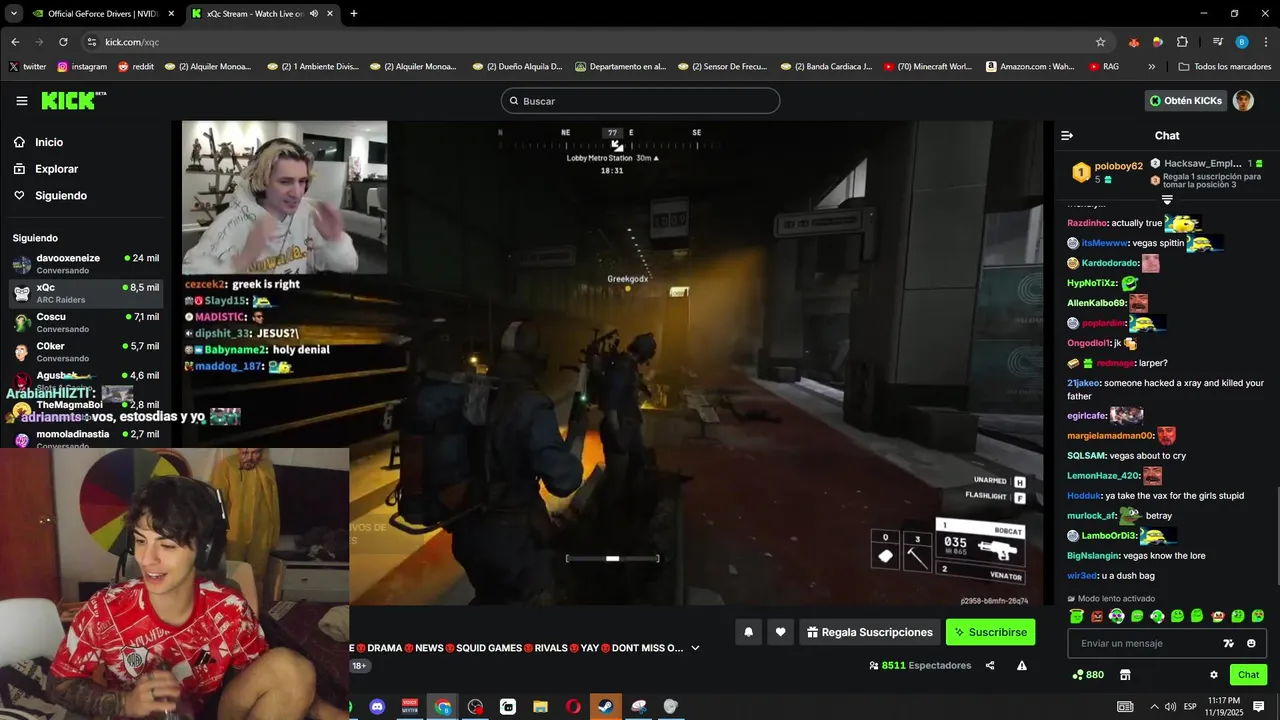This screenshot has height=720, width=1280.
Task: Open the tab search dropdown arrow
Action: click(13, 14)
